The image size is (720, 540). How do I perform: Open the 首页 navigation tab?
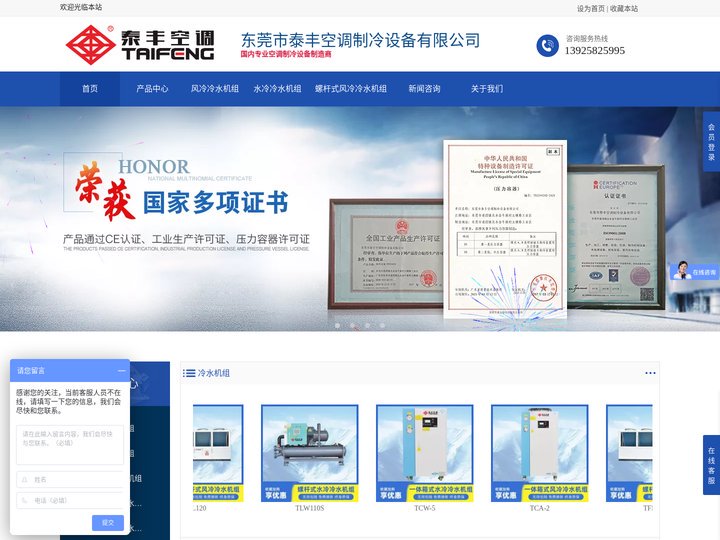[x=90, y=89]
